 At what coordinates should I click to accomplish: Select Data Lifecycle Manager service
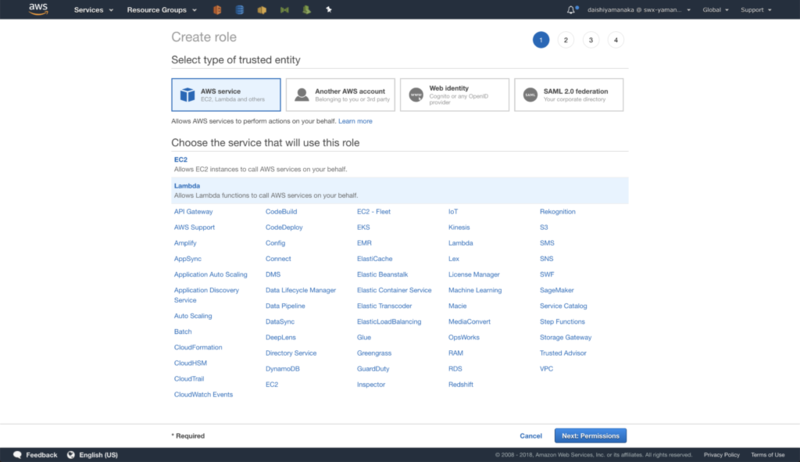pos(301,290)
